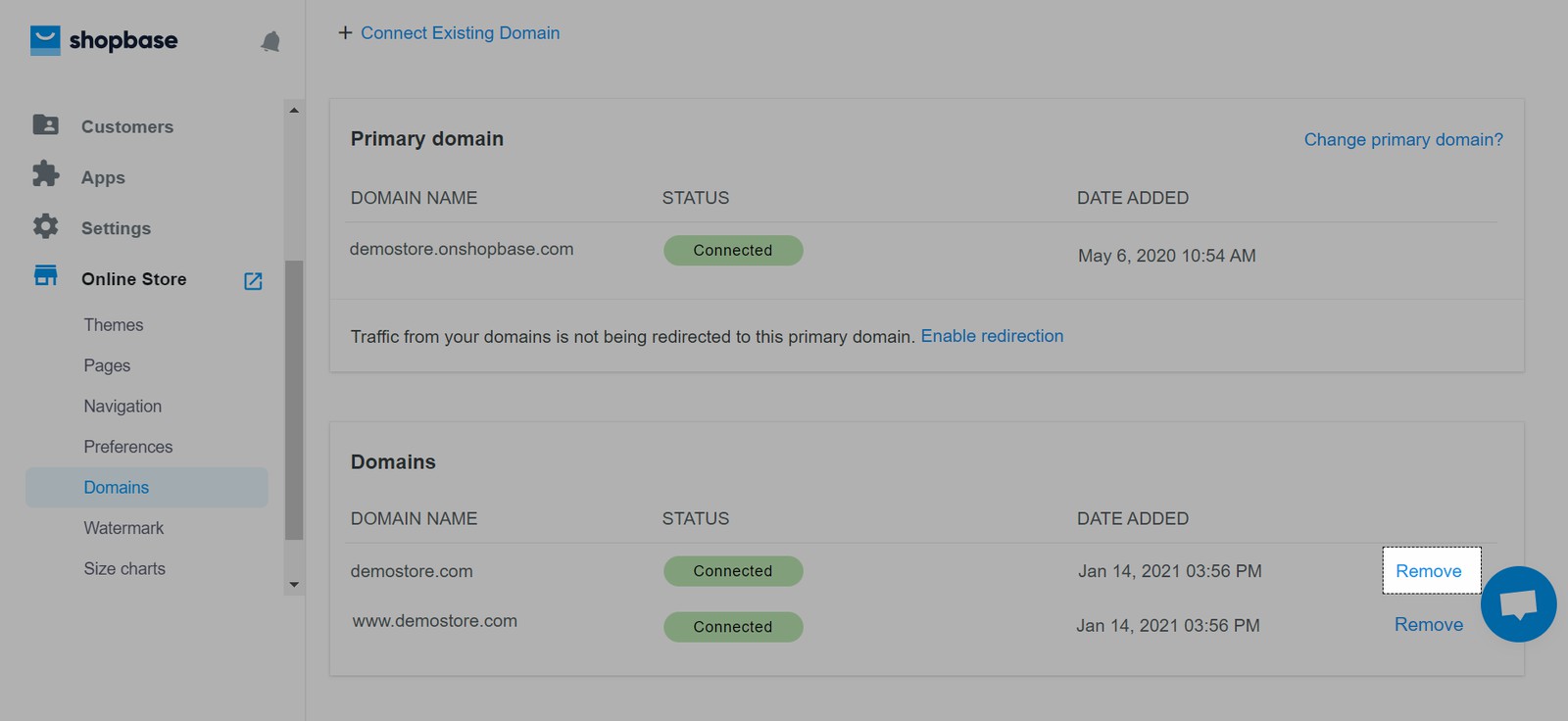Remove the demostore.com domain
1568x721 pixels.
click(1429, 571)
